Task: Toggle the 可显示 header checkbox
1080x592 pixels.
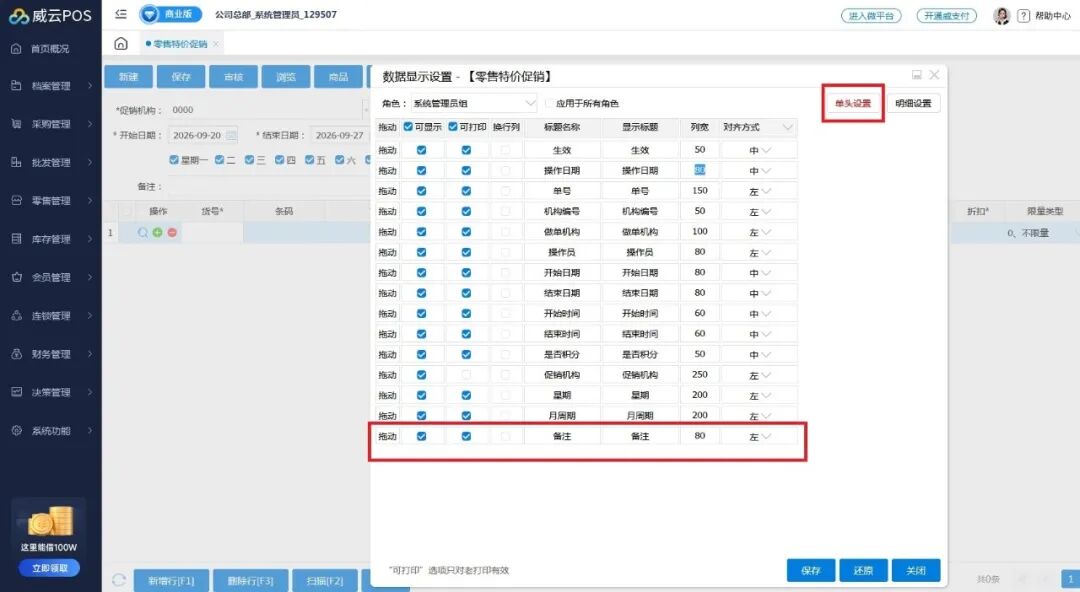Action: click(408, 127)
